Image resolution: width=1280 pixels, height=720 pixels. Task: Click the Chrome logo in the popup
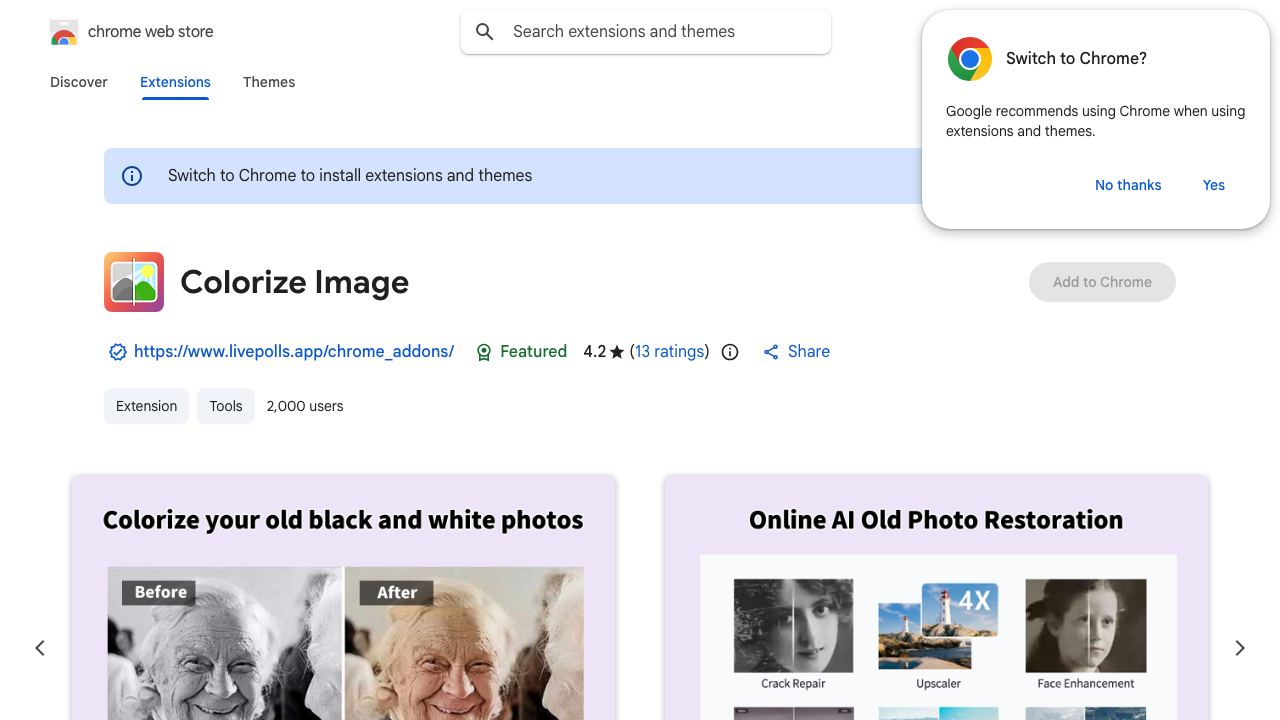pos(970,59)
